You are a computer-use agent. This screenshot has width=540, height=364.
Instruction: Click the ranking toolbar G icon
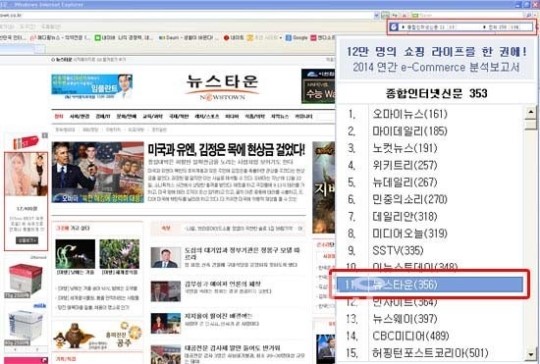click(394, 27)
